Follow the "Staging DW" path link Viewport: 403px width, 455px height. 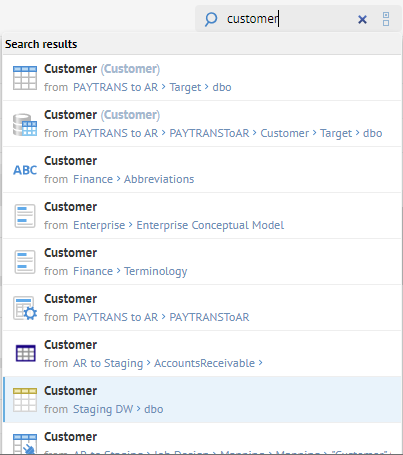[103, 409]
